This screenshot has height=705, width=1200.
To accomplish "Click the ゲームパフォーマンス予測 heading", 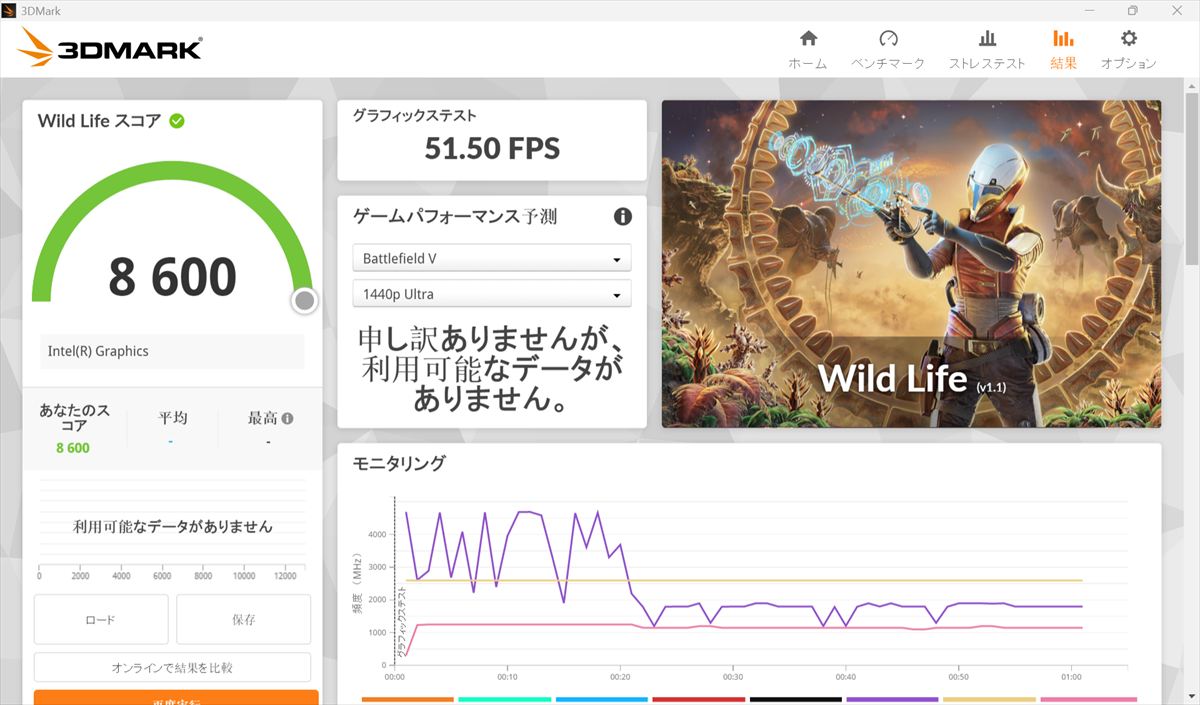I will tap(455, 216).
